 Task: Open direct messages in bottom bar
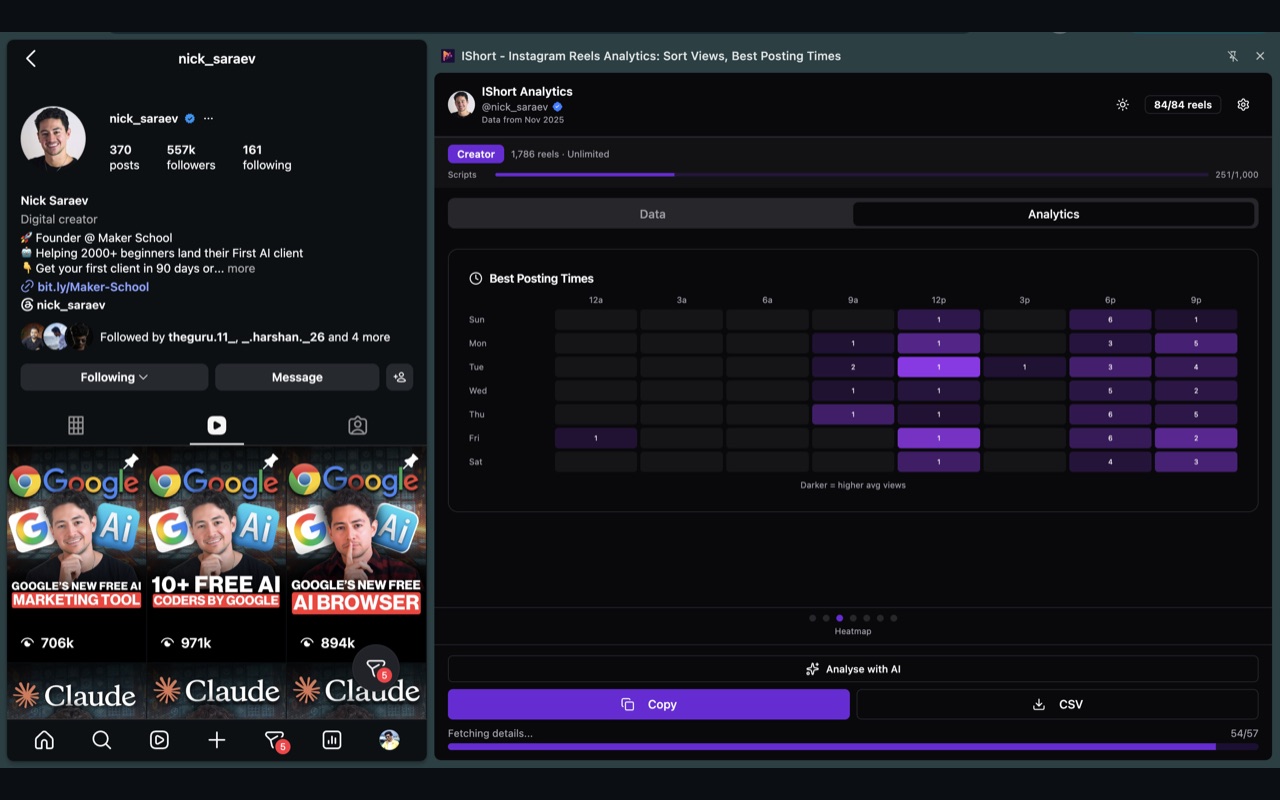tap(275, 741)
